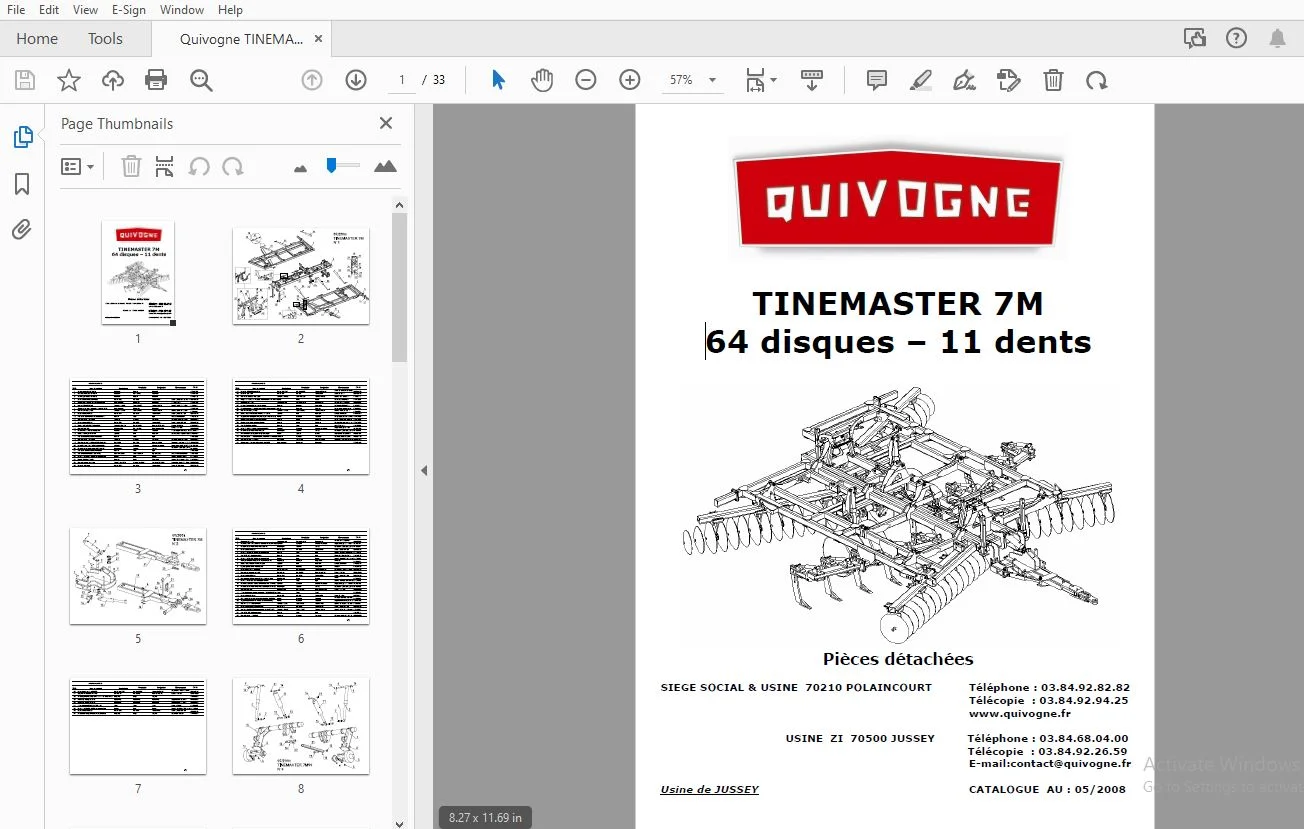The width and height of the screenshot is (1304, 829).
Task: Select page 7 thumbnail
Action: click(x=138, y=726)
